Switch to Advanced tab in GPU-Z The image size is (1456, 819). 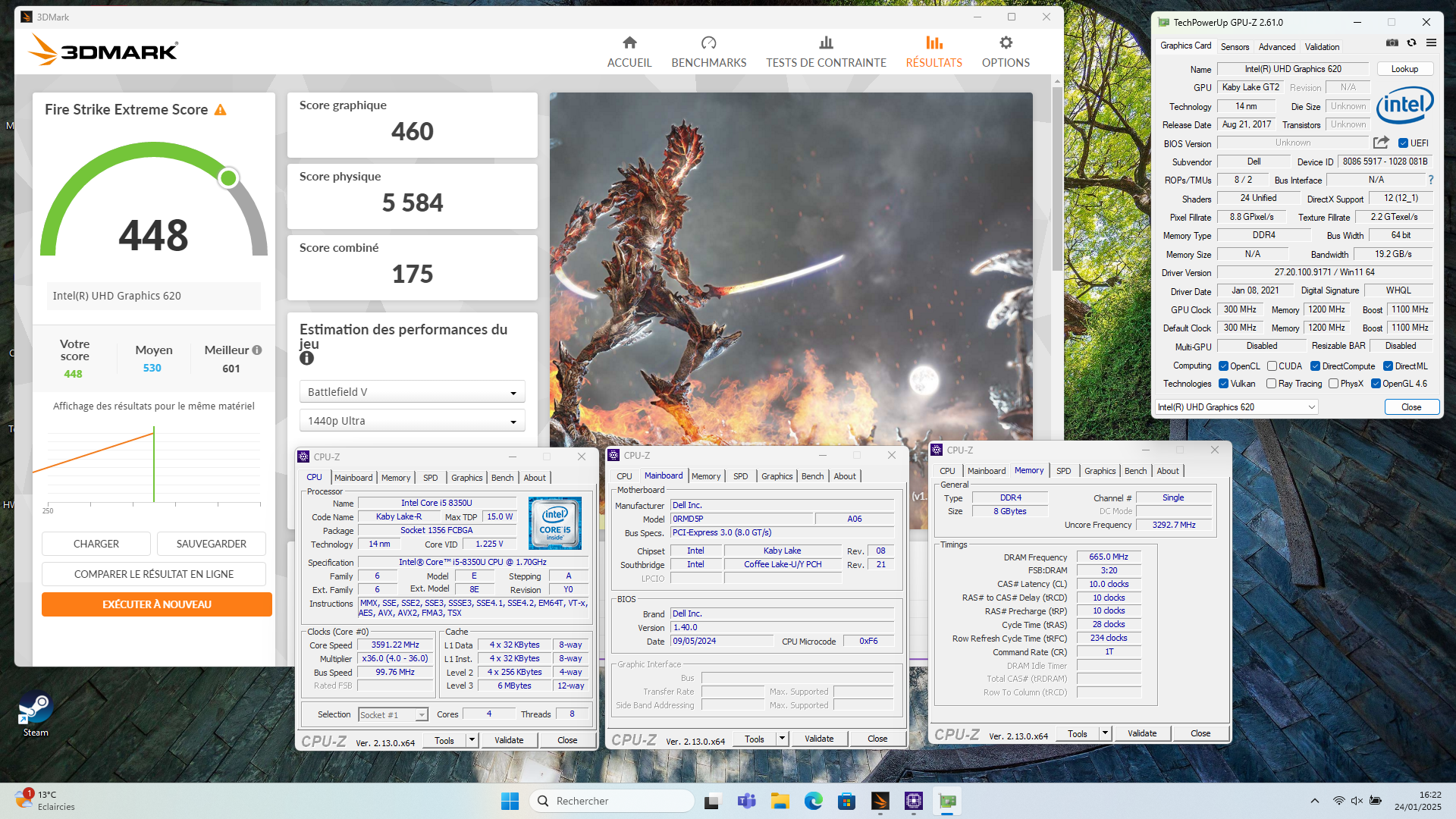click(x=1277, y=47)
